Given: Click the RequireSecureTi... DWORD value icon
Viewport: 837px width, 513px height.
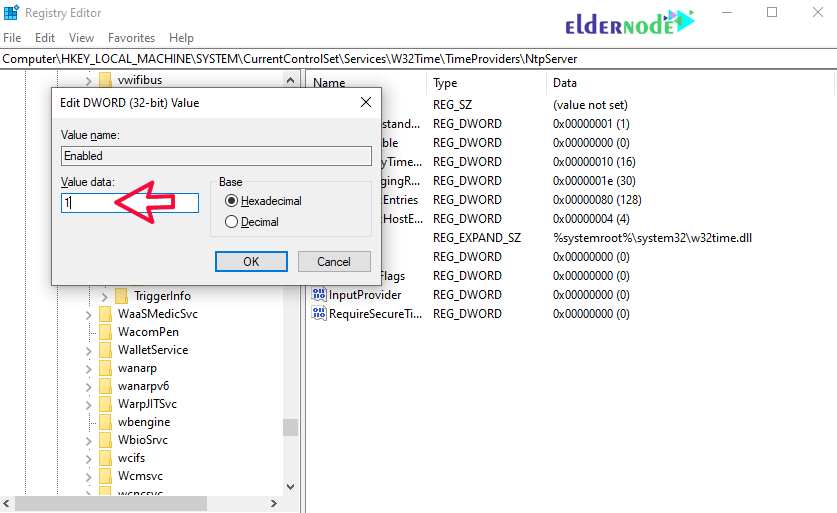Looking at the screenshot, I should click(319, 314).
